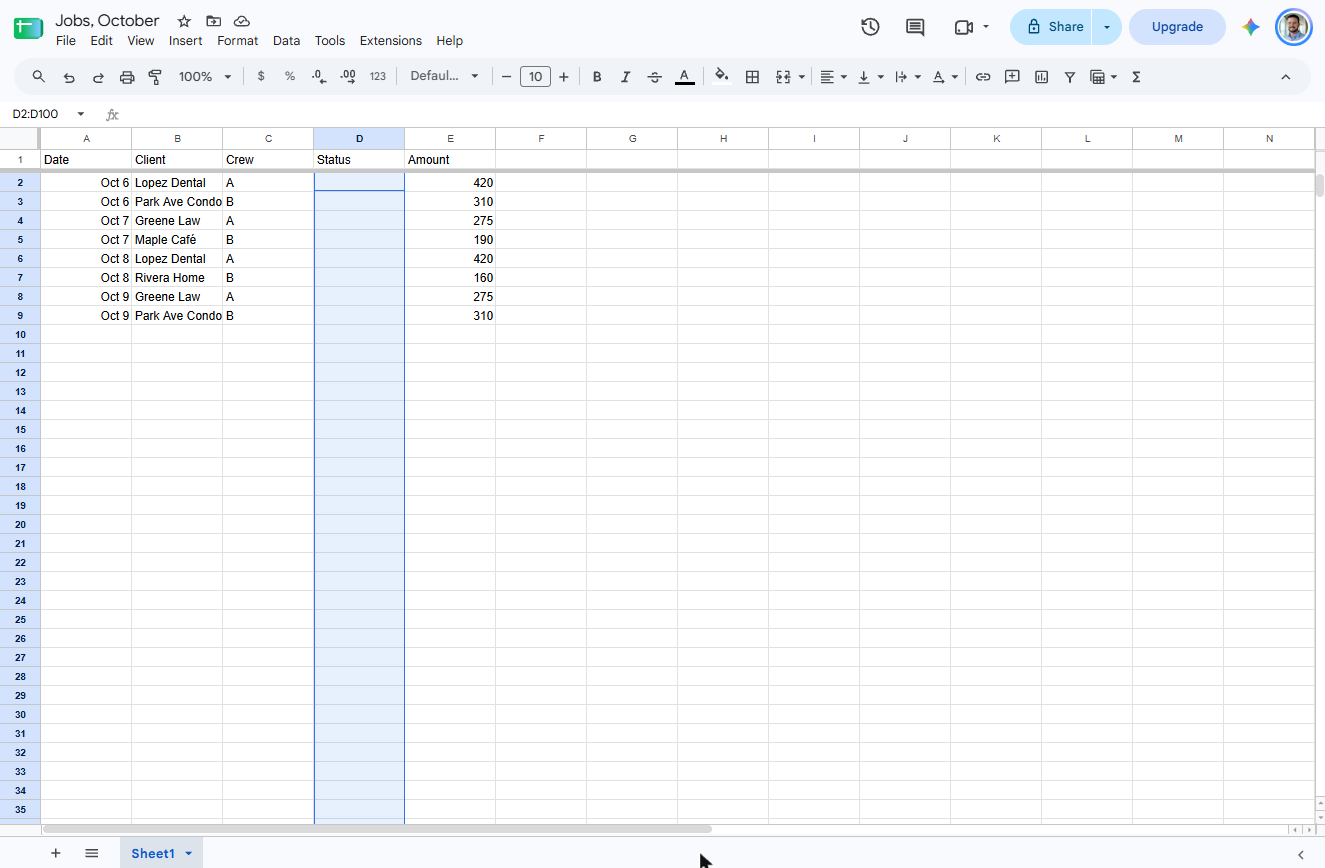Create a filter
The image size is (1325, 868).
coord(1070,77)
